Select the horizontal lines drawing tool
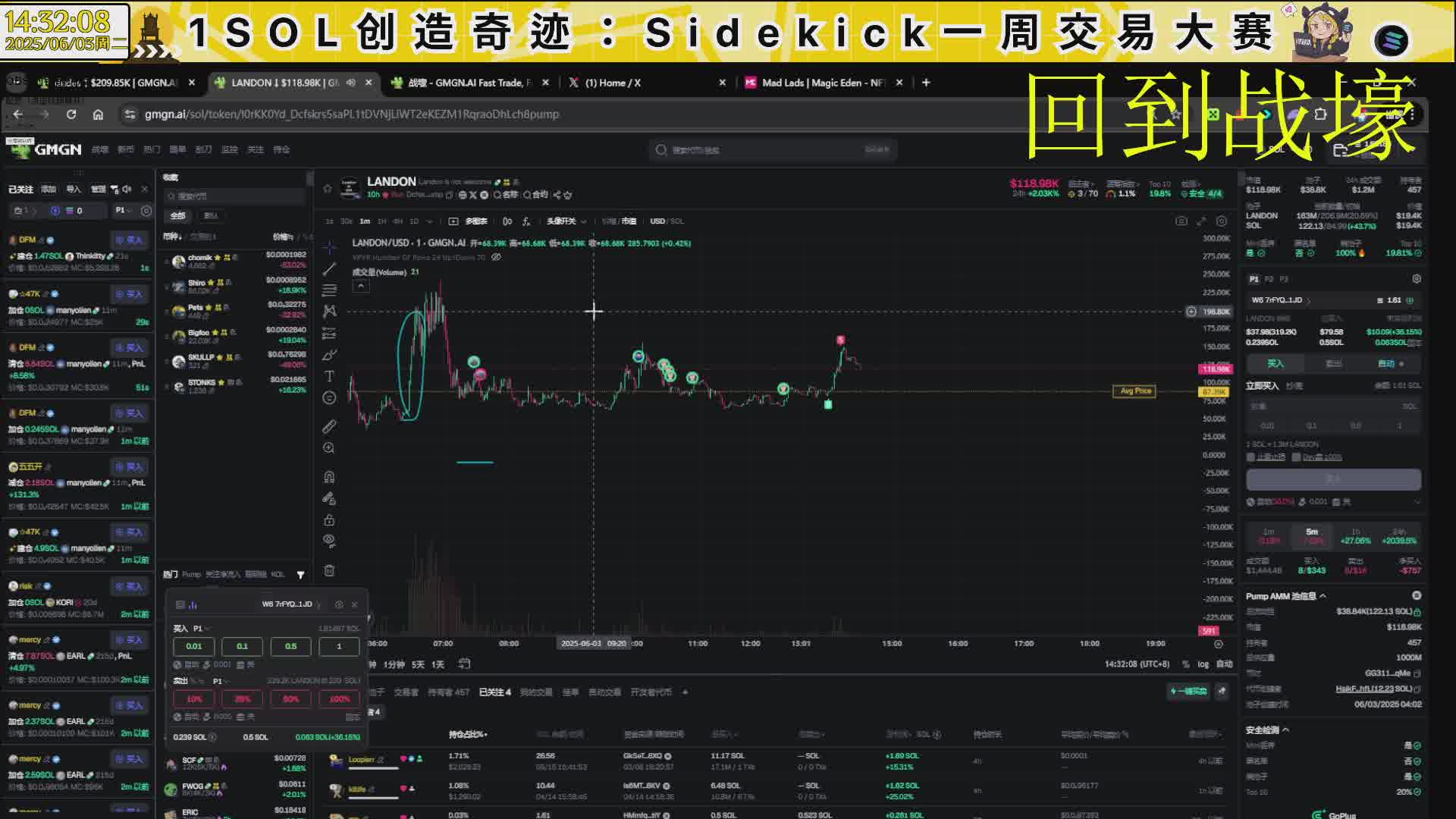 tap(329, 290)
